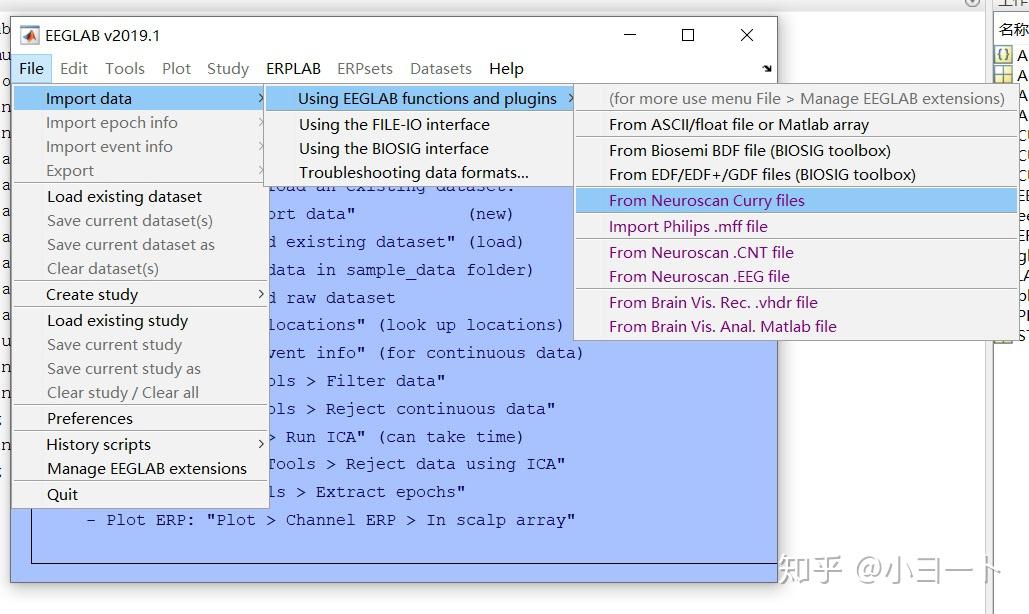Click the matrix grid variable icon in workspace

[x=1002, y=74]
